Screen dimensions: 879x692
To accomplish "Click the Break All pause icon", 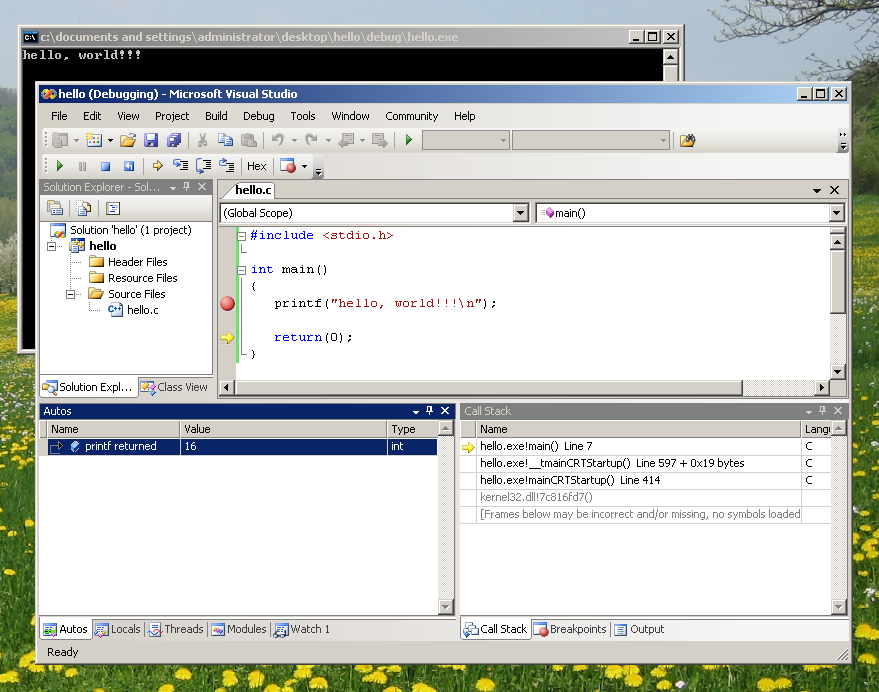I will click(x=82, y=166).
